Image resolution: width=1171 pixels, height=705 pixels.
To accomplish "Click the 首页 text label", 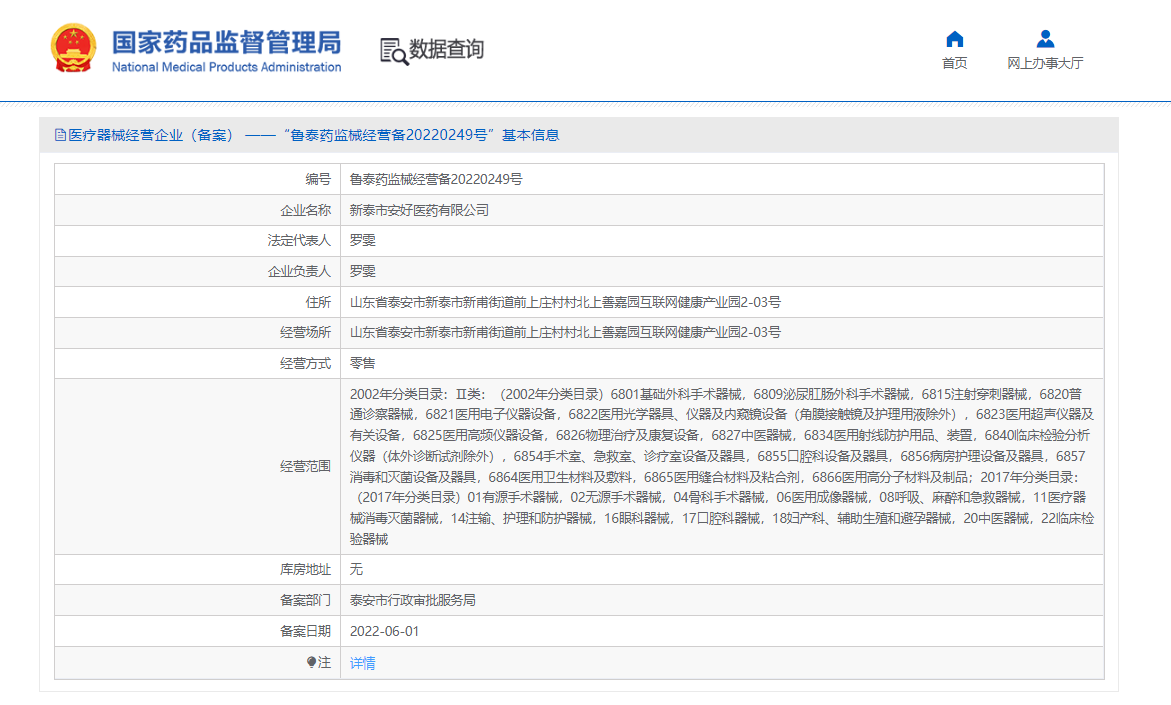I will [954, 63].
